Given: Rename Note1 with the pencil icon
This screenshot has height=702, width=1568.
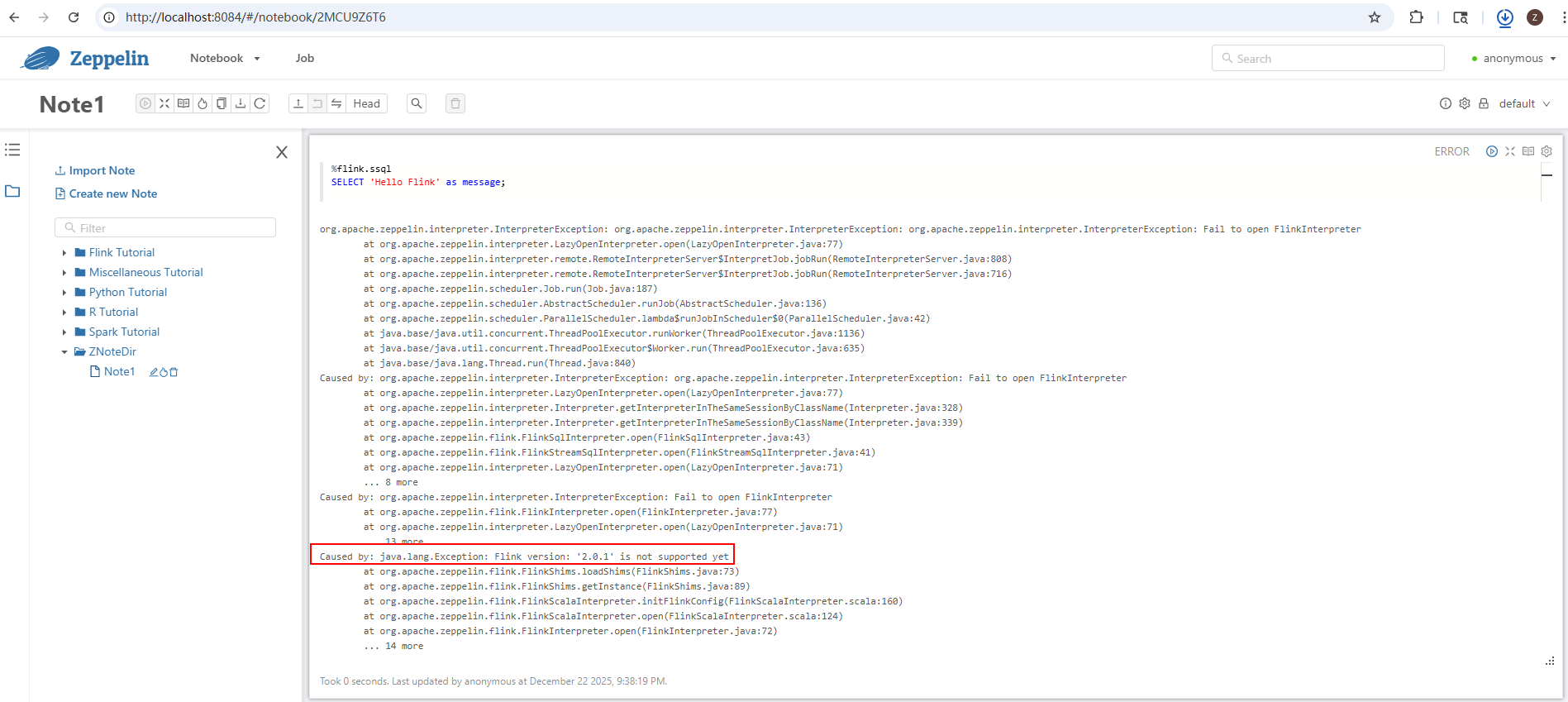Looking at the screenshot, I should pos(154,372).
